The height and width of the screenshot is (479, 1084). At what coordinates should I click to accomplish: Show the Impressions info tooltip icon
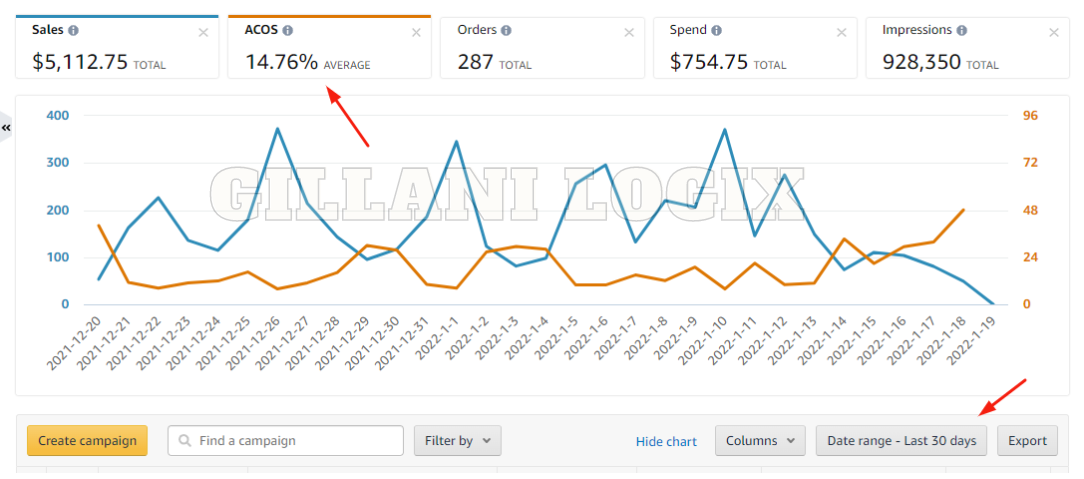click(961, 30)
